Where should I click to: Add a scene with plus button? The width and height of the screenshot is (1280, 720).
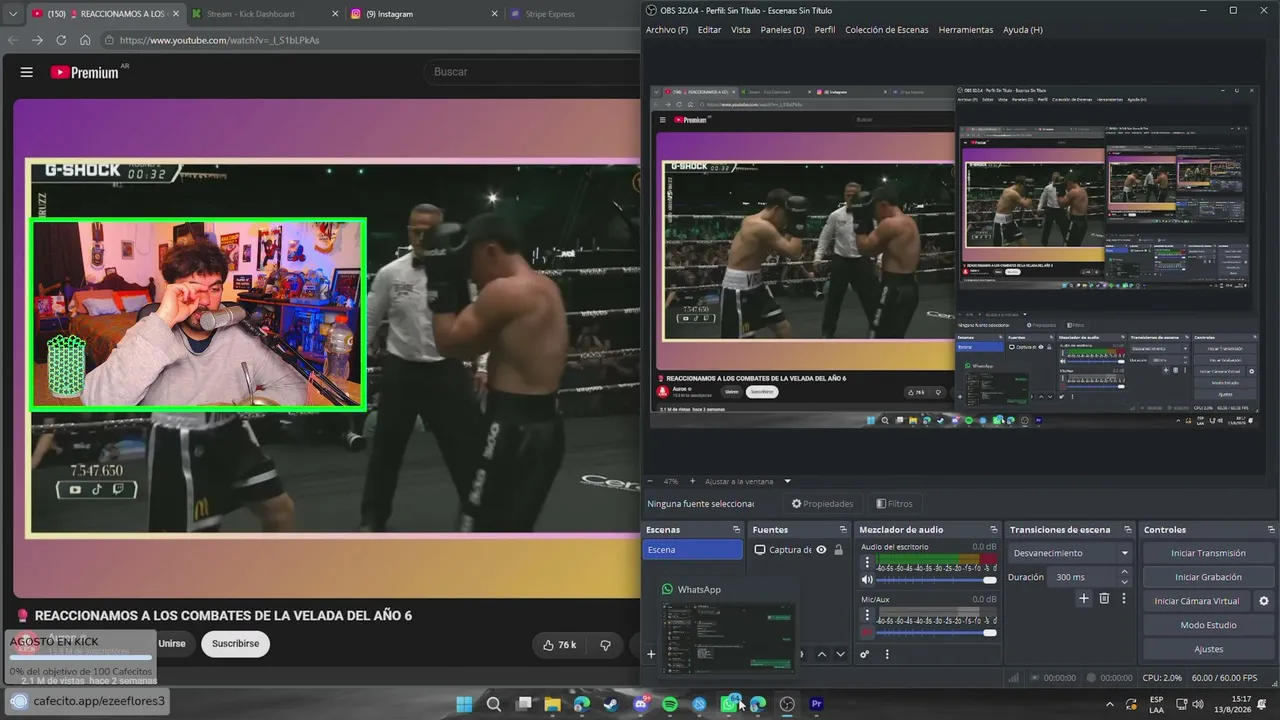650,655
